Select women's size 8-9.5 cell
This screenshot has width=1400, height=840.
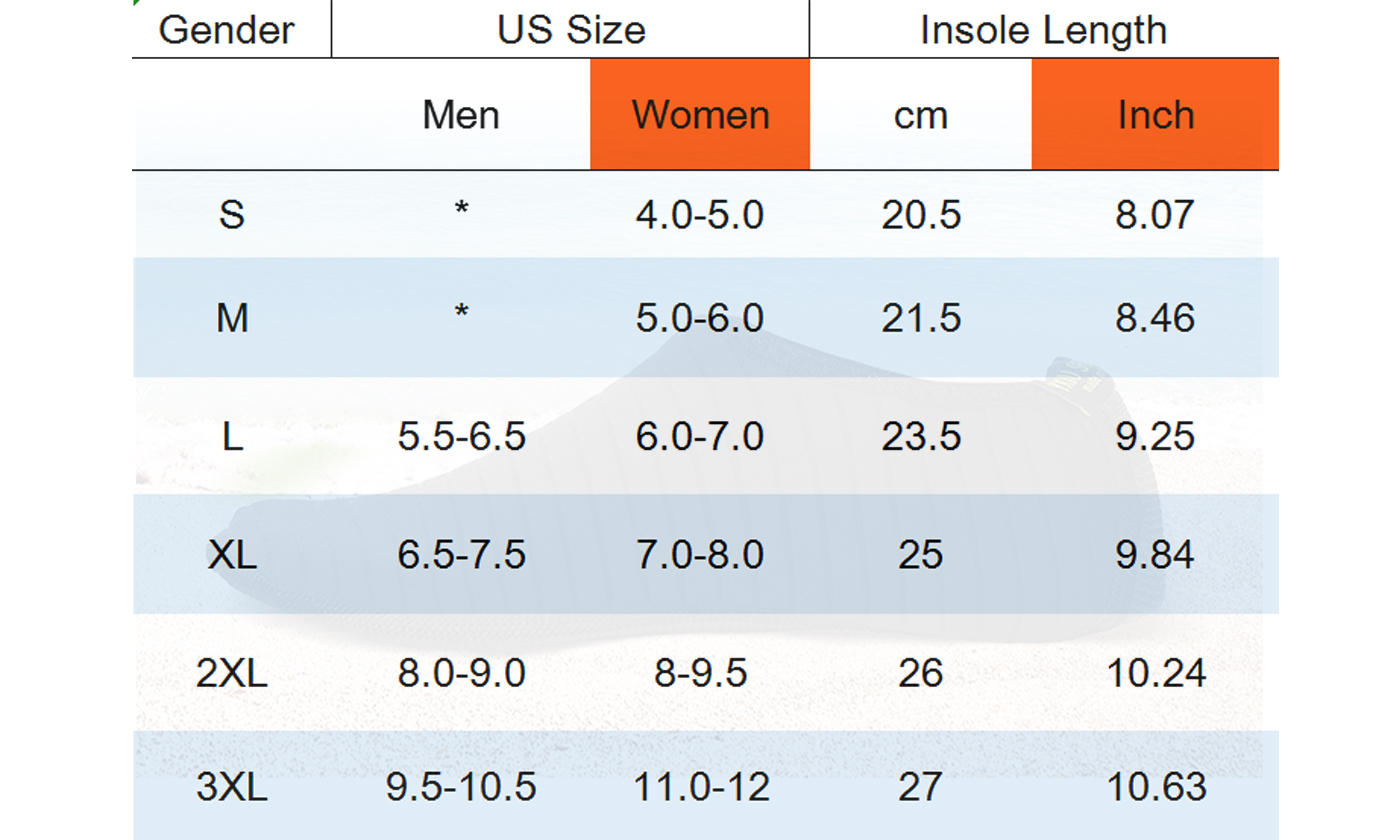click(x=700, y=673)
